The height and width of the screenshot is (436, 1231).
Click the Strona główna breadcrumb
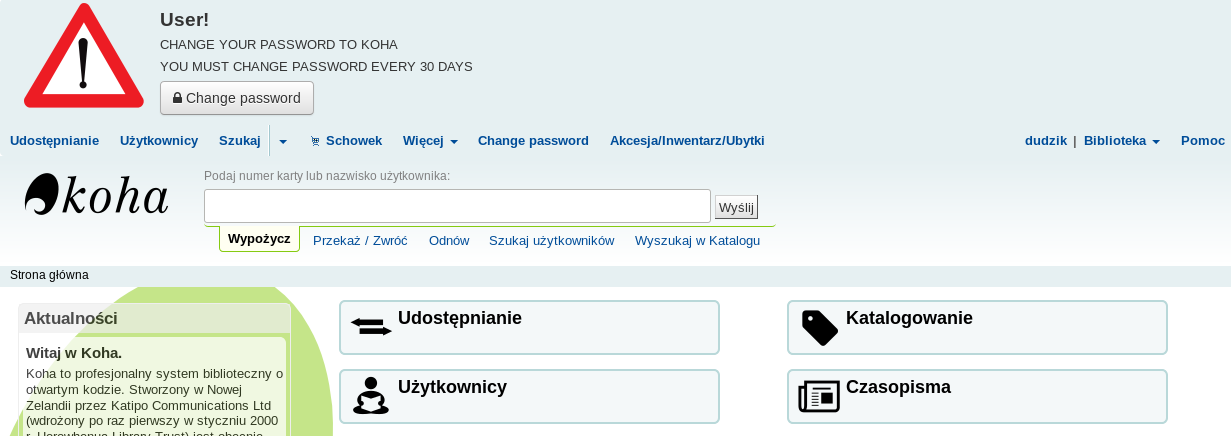(x=49, y=275)
